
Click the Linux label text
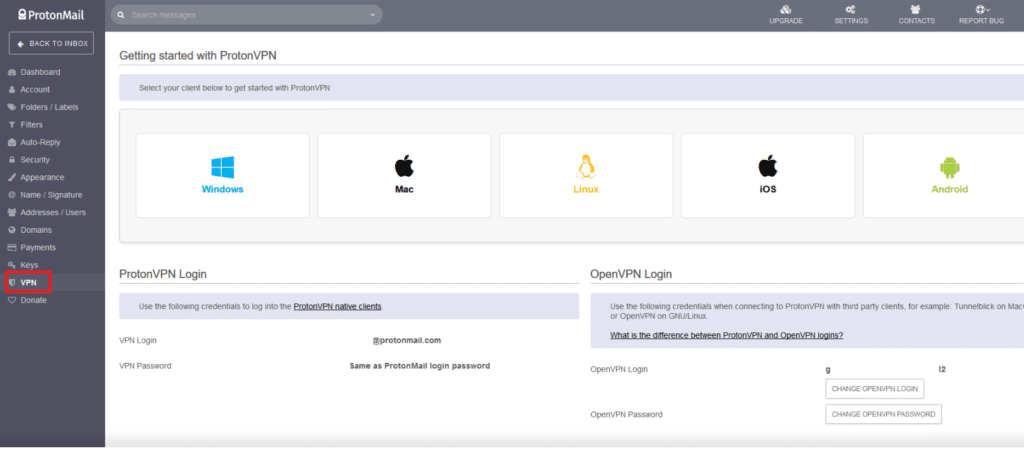586,189
